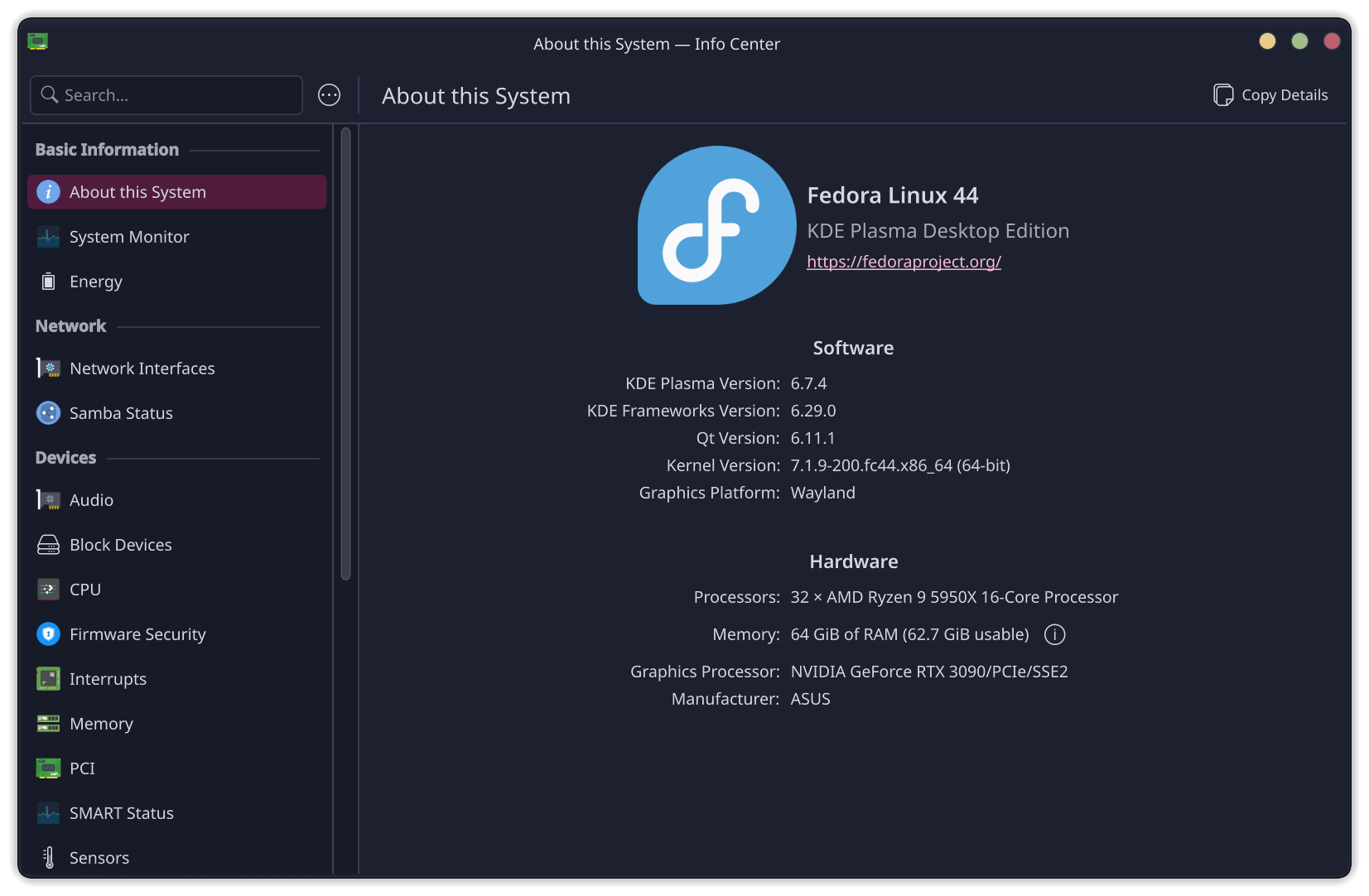Viewport: 1369px width, 896px height.
Task: Click the Network Interfaces card icon
Action: (48, 368)
